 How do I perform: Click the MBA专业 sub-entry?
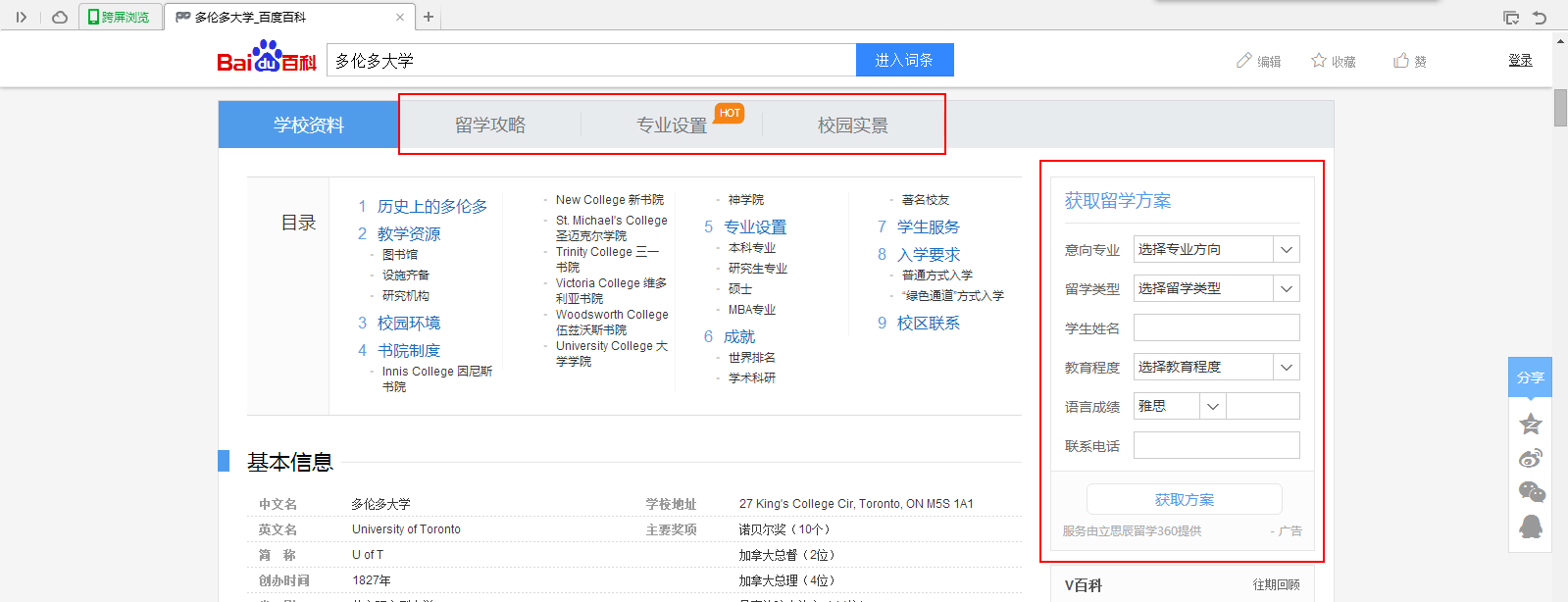pyautogui.click(x=752, y=309)
